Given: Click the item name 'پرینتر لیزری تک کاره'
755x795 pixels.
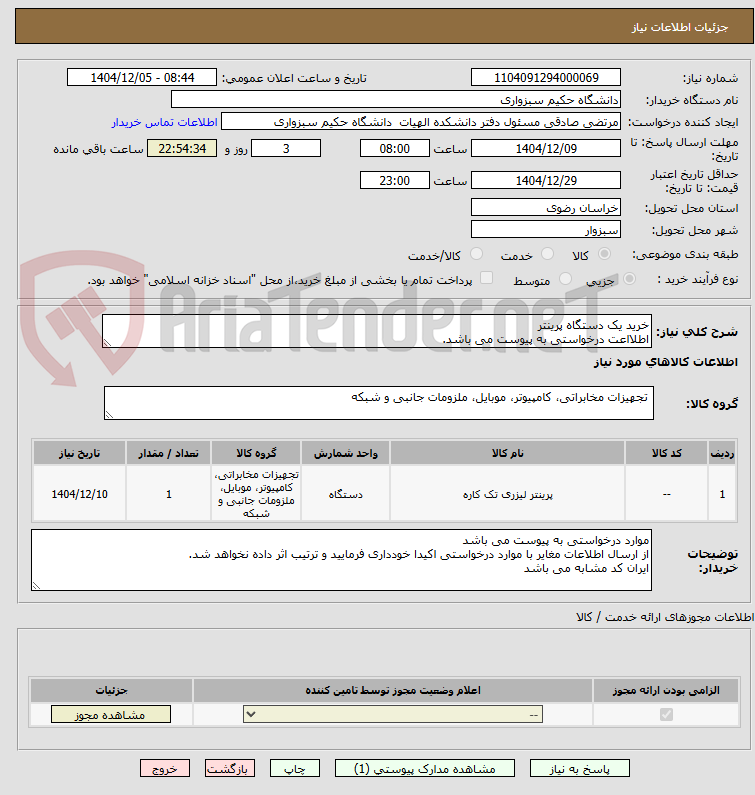Looking at the screenshot, I should 507,494.
